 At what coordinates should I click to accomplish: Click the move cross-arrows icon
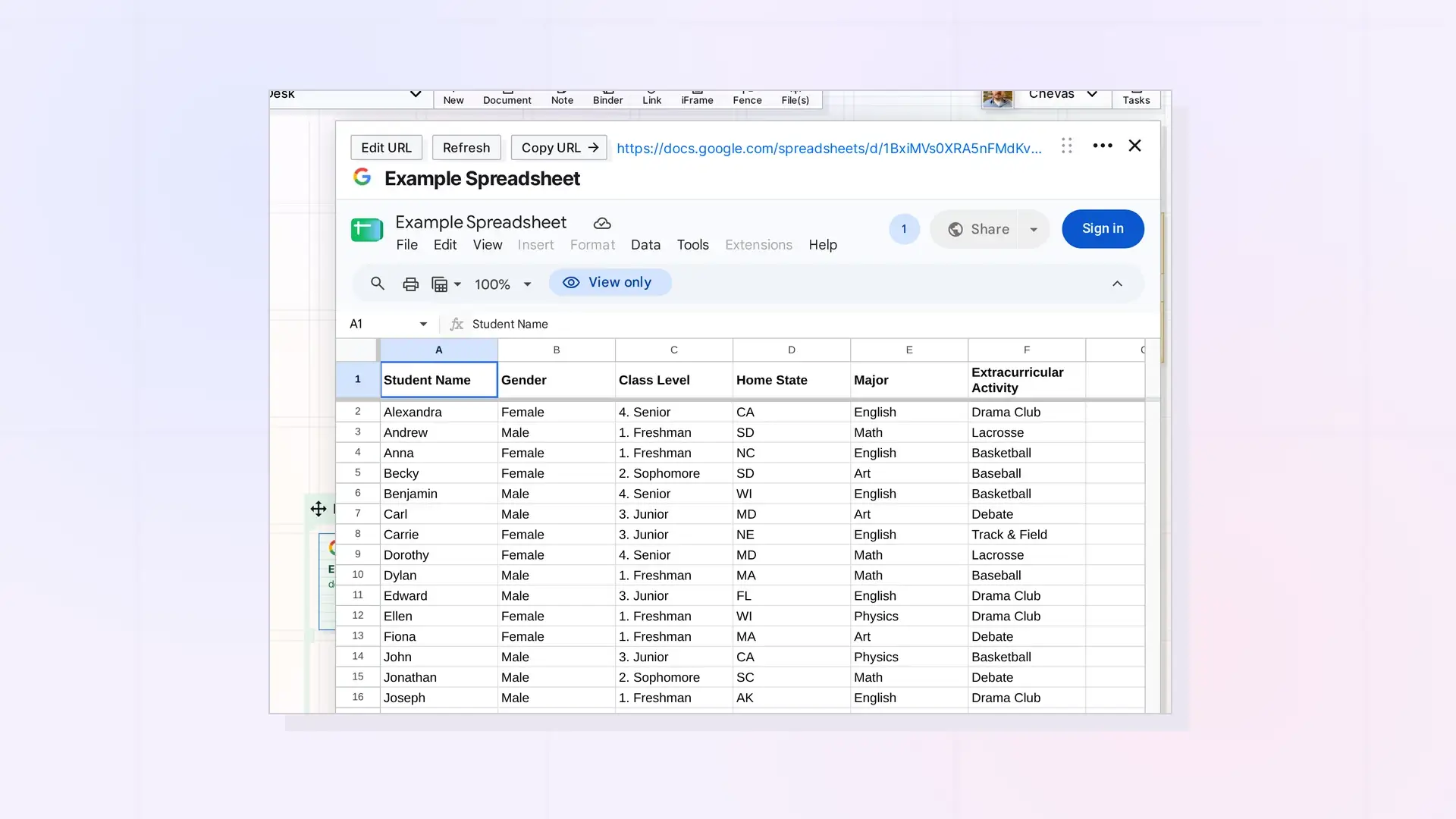(318, 509)
